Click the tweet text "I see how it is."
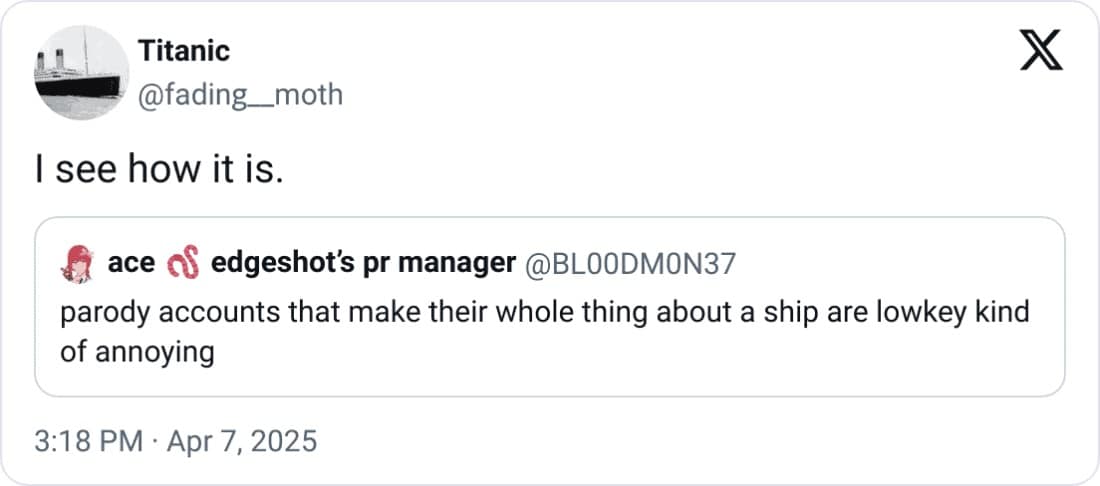 tap(159, 169)
